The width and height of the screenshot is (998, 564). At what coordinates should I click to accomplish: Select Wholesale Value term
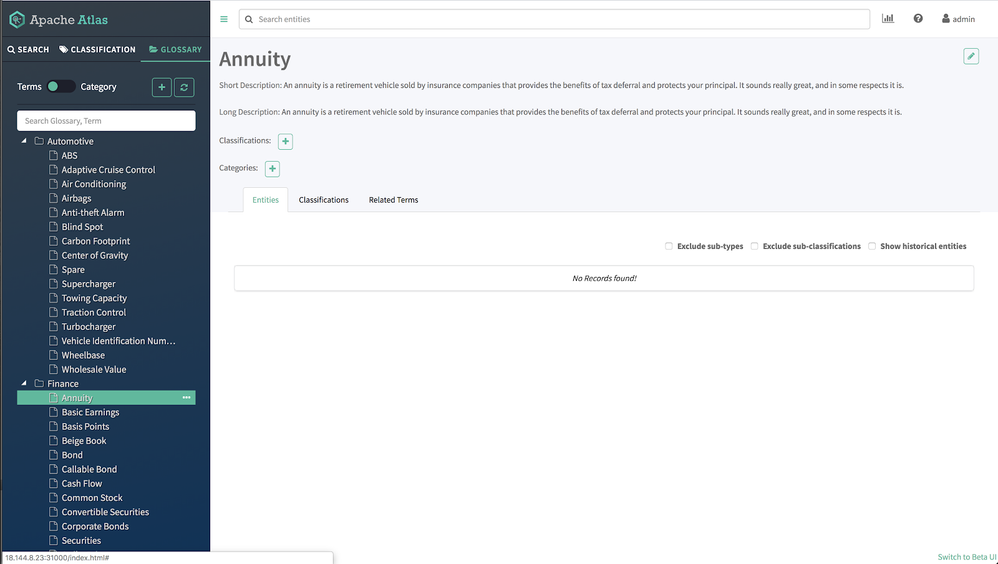click(94, 369)
